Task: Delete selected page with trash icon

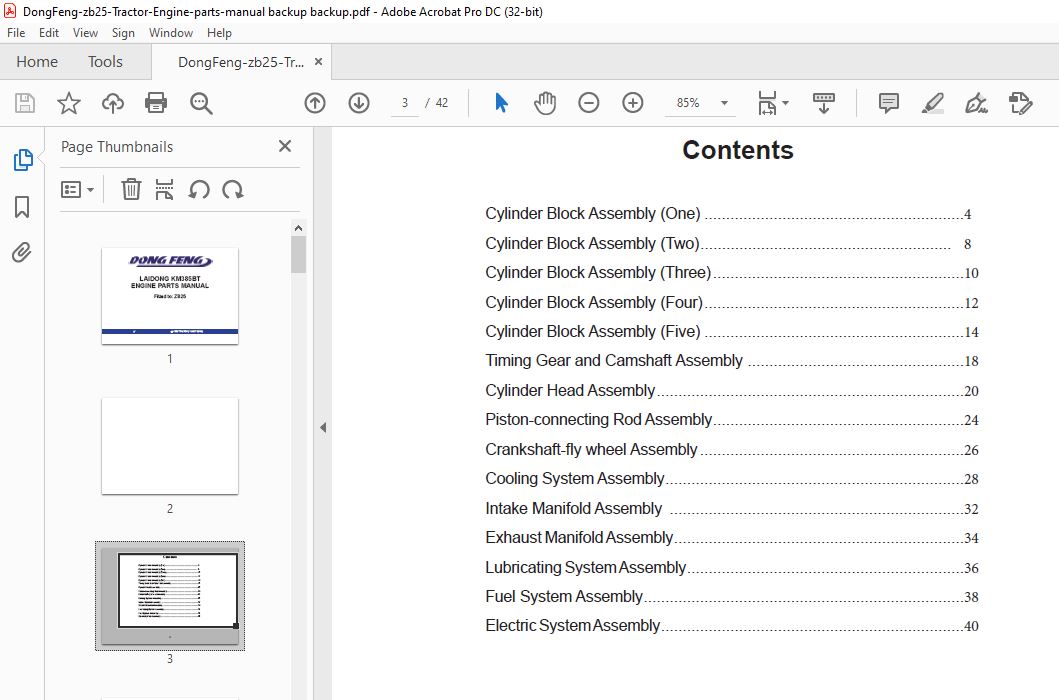Action: [x=131, y=189]
